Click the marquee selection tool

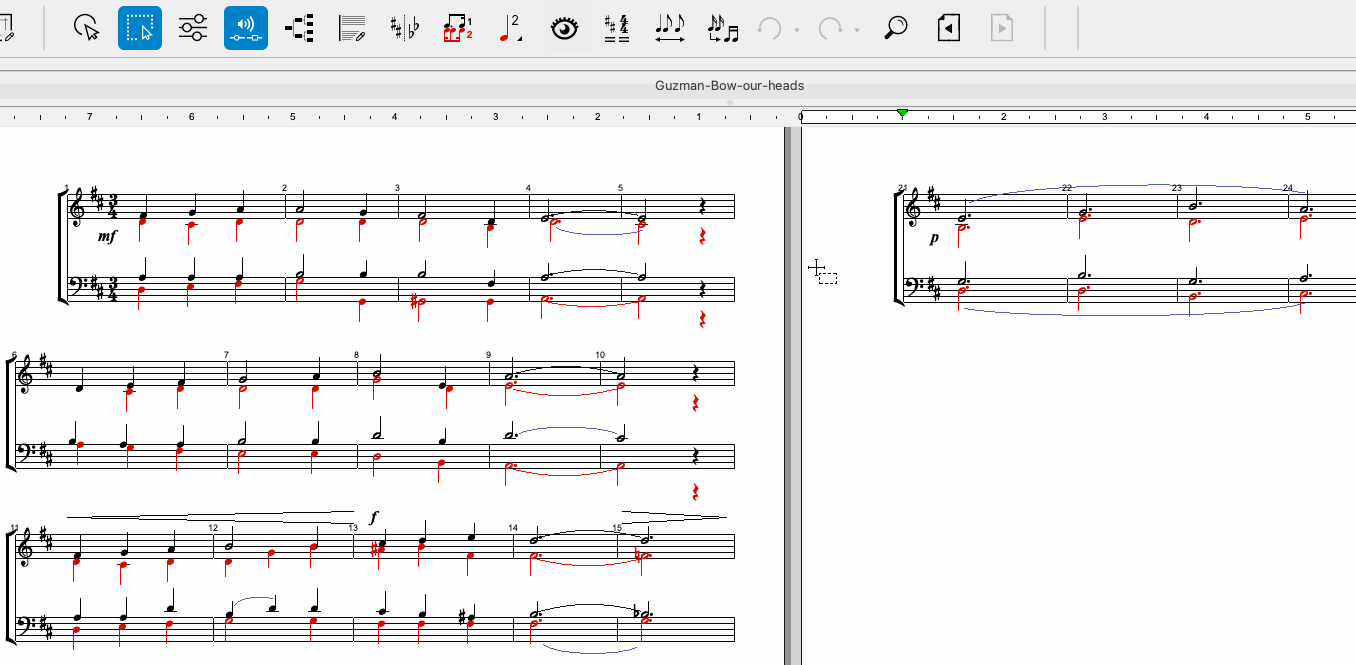140,28
